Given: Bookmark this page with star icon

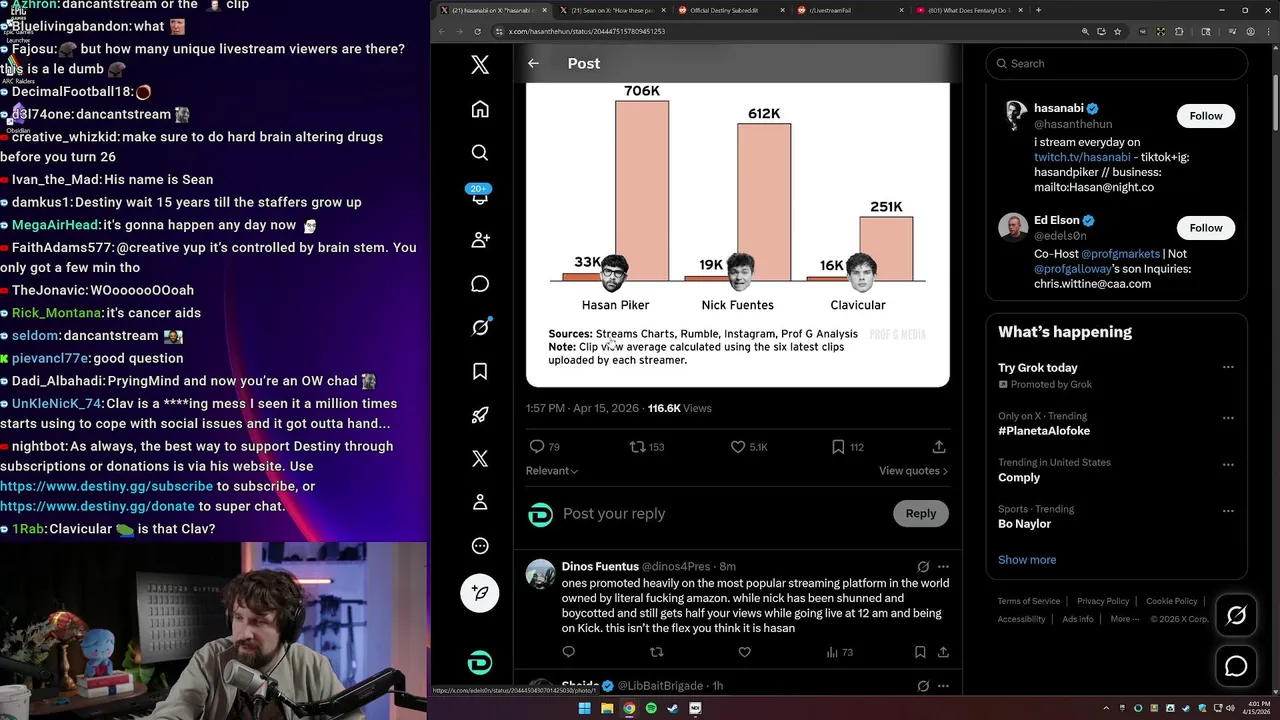Looking at the screenshot, I should click(x=1117, y=32).
